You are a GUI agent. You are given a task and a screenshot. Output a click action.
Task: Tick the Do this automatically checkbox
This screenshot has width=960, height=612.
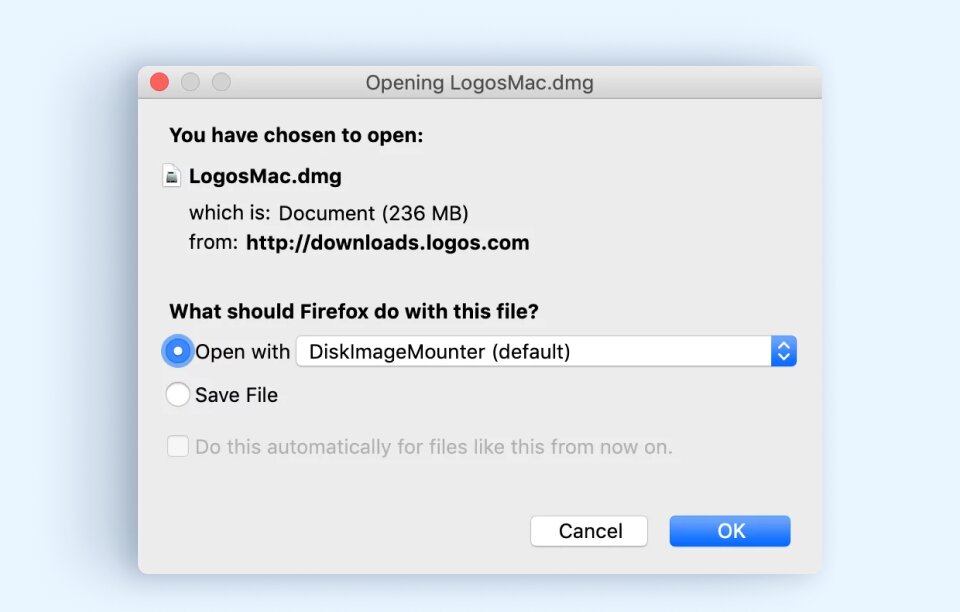coord(178,446)
